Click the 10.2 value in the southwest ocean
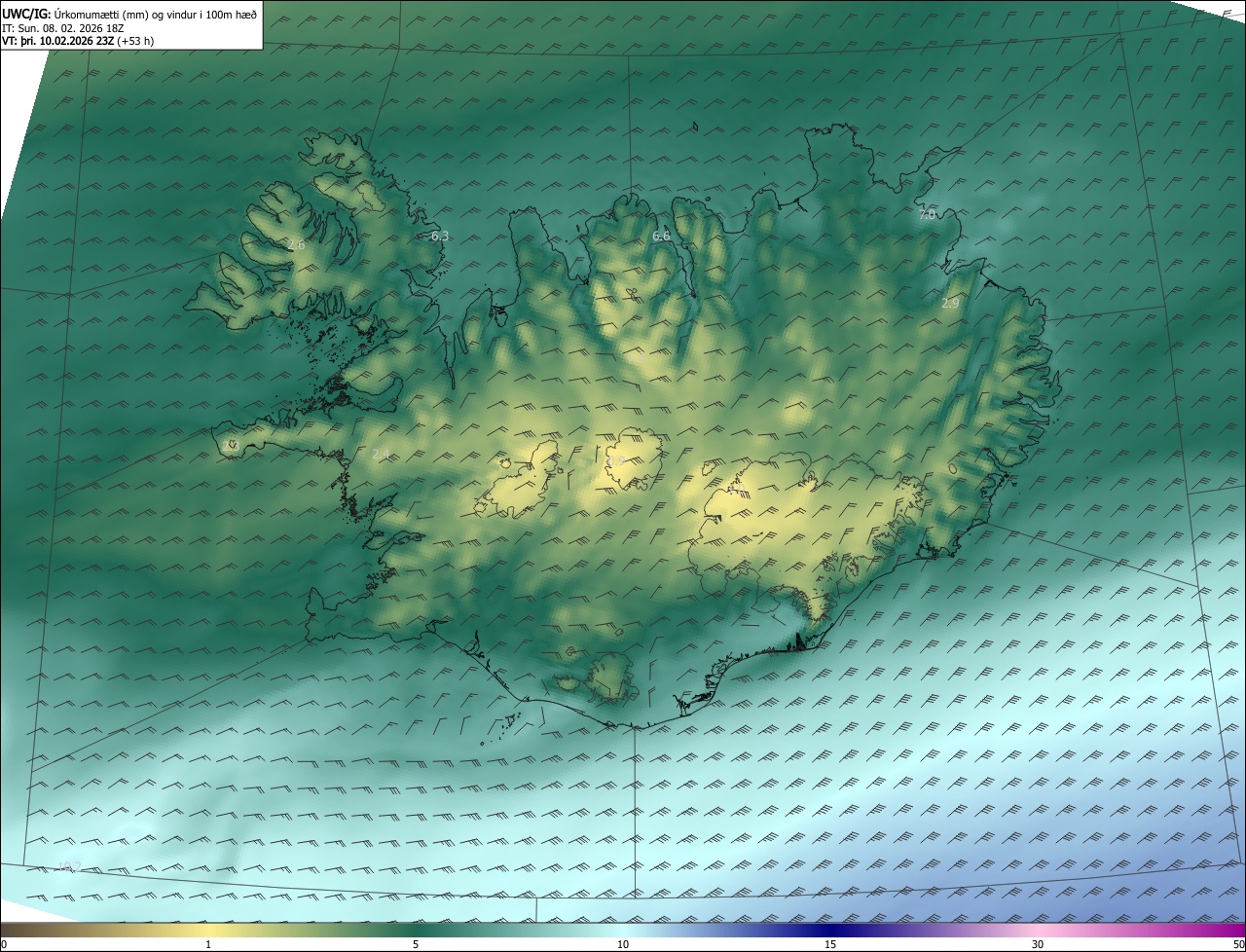 [x=68, y=865]
